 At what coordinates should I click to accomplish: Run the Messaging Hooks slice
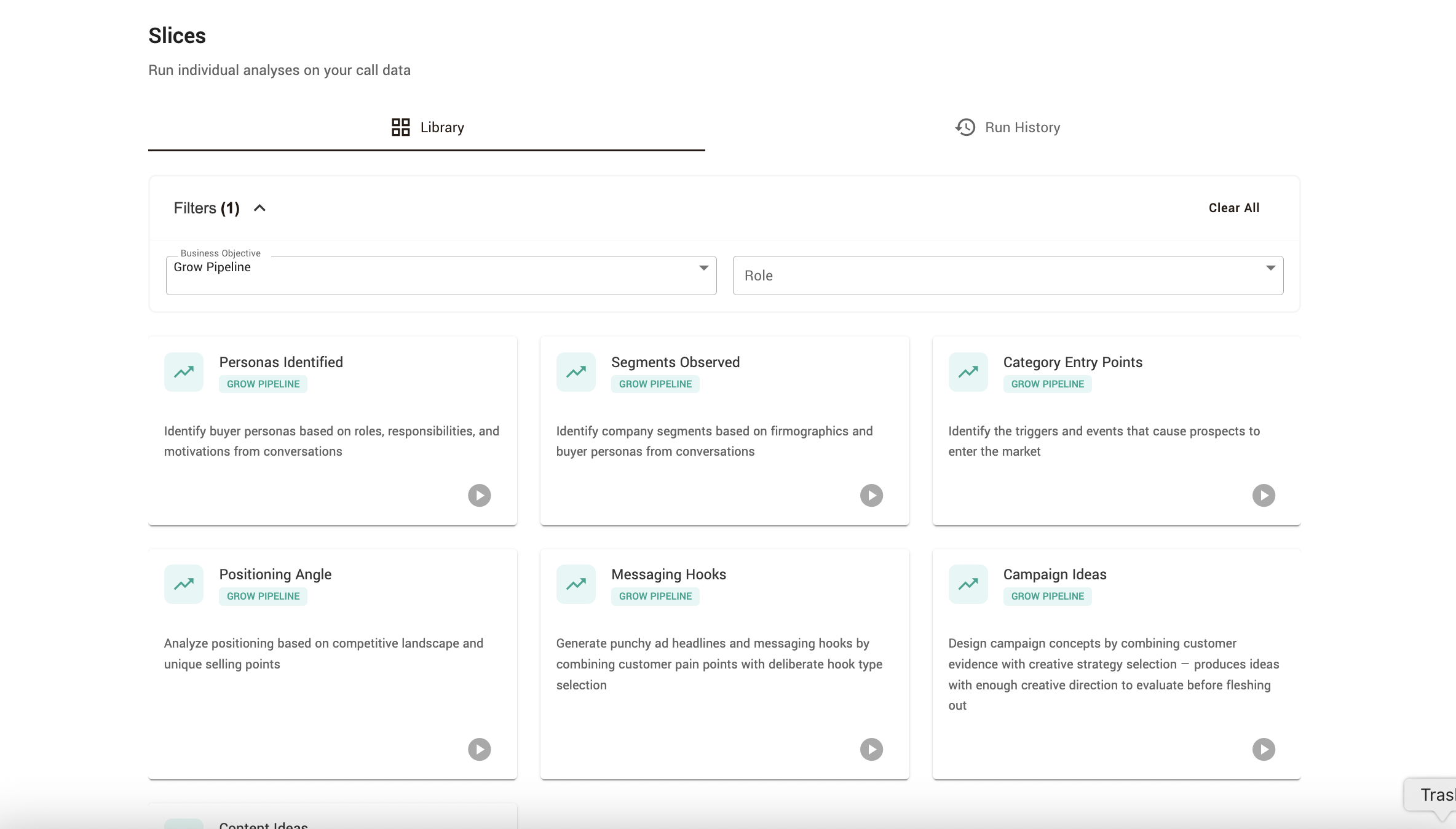(x=871, y=749)
